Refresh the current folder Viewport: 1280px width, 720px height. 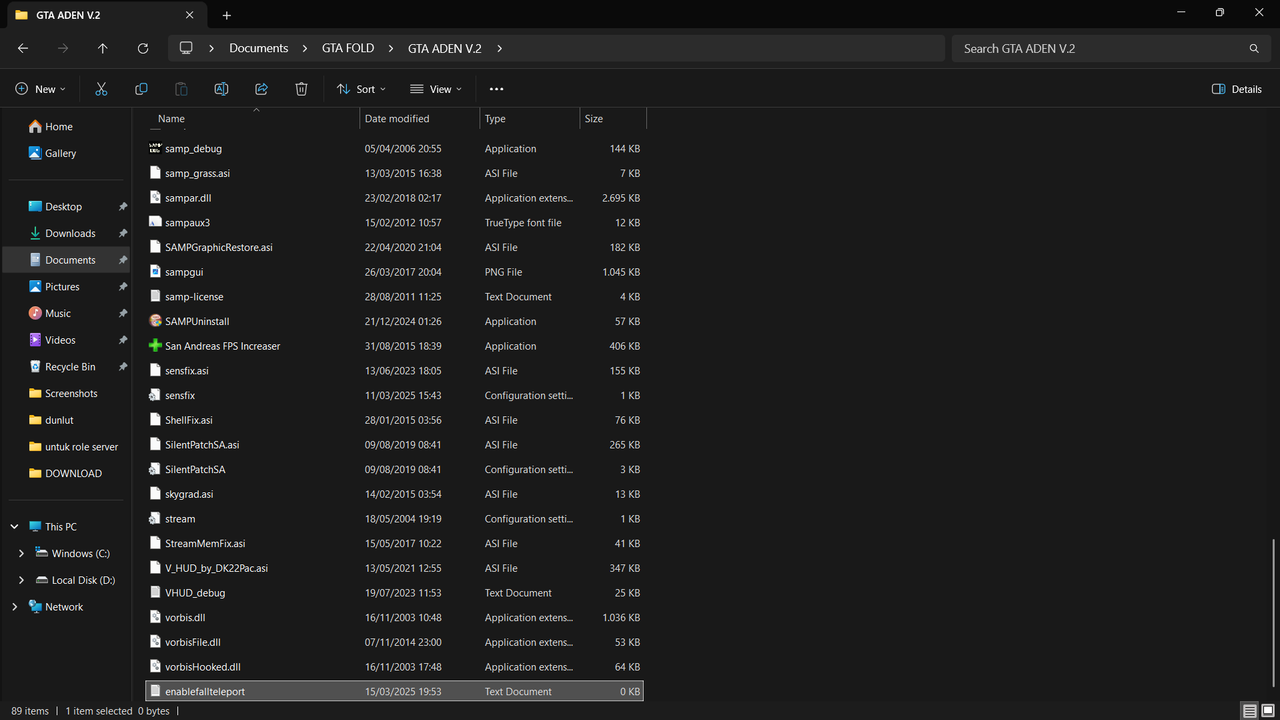point(143,48)
